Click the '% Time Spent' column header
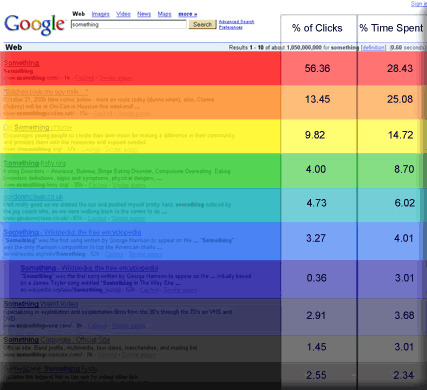427x390 pixels. coord(391,28)
